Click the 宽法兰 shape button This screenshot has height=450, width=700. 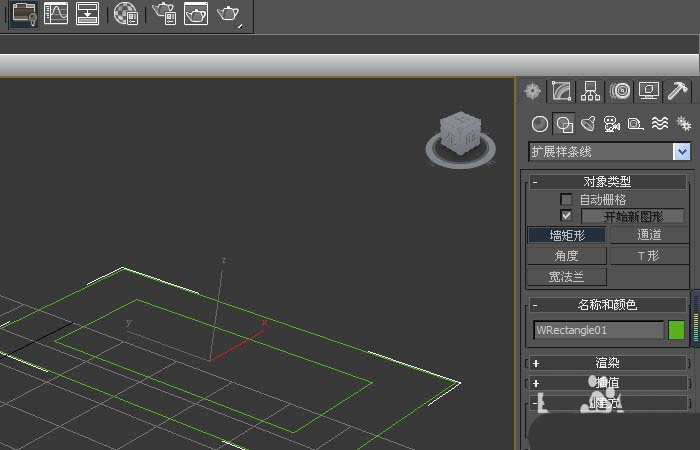[567, 277]
